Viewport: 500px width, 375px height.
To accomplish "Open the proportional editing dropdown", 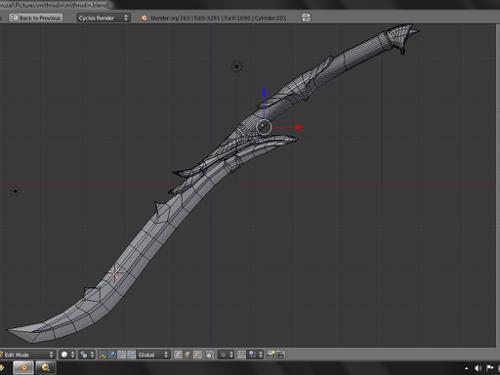I will pos(226,355).
